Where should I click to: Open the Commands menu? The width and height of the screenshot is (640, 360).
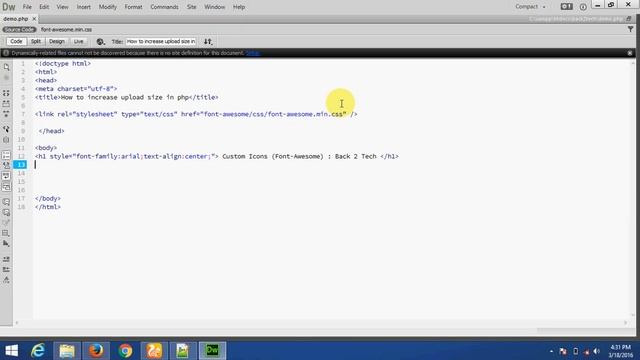(164, 7)
